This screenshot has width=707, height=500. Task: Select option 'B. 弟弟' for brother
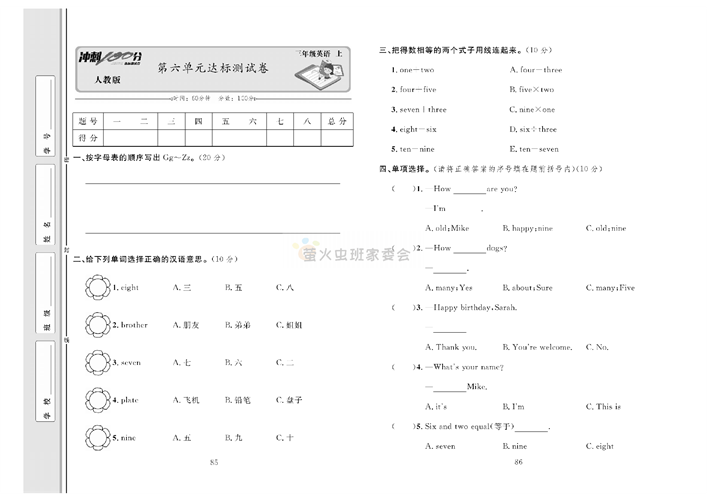pyautogui.click(x=237, y=325)
